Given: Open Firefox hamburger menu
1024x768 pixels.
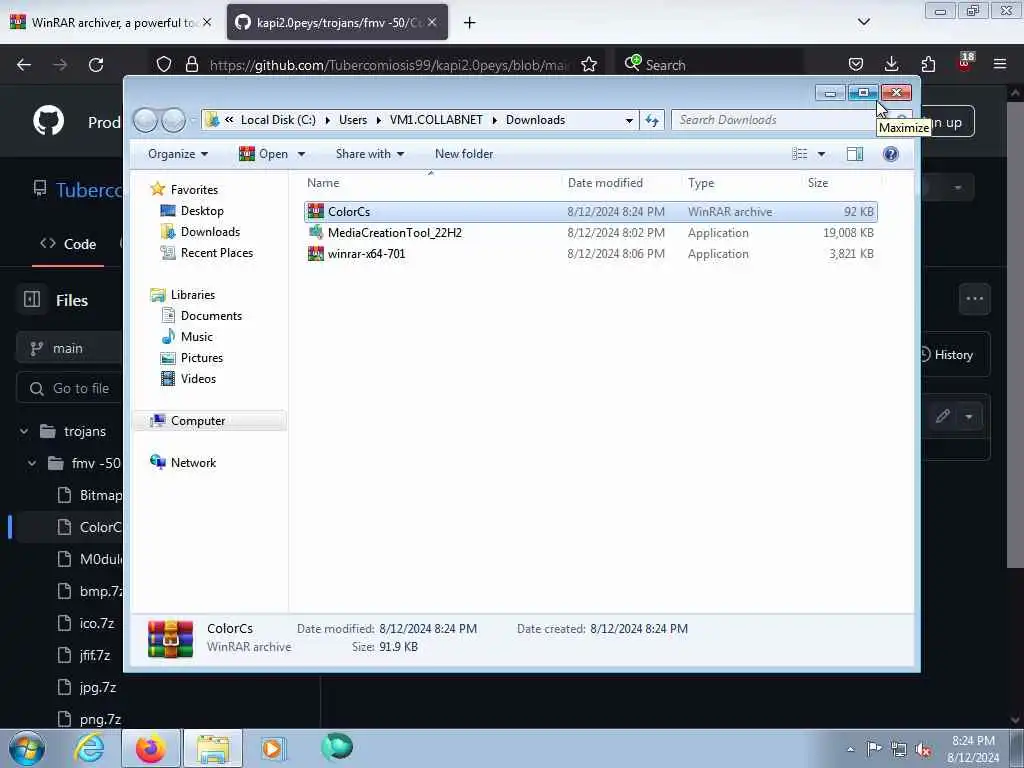Looking at the screenshot, I should [1000, 65].
